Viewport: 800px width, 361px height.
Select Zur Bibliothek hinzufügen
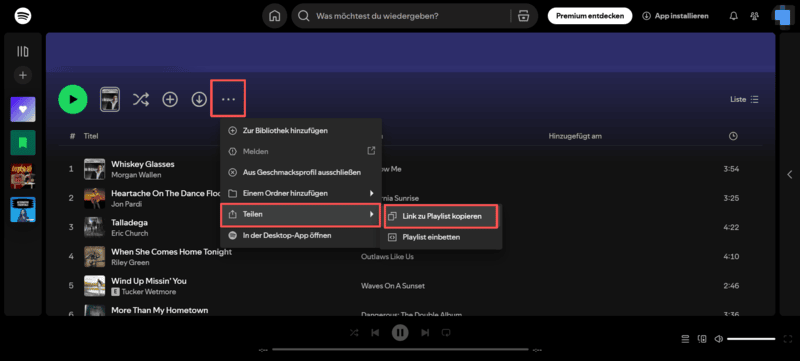[301, 131]
